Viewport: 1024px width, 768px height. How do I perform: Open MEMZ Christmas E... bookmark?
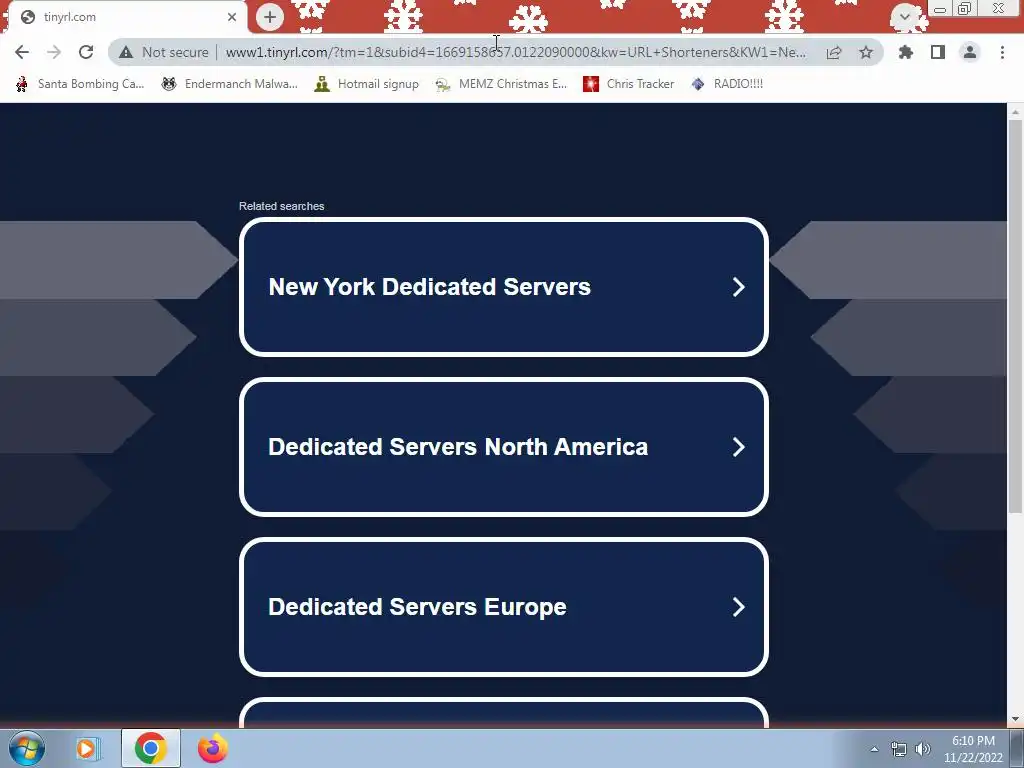pos(501,84)
